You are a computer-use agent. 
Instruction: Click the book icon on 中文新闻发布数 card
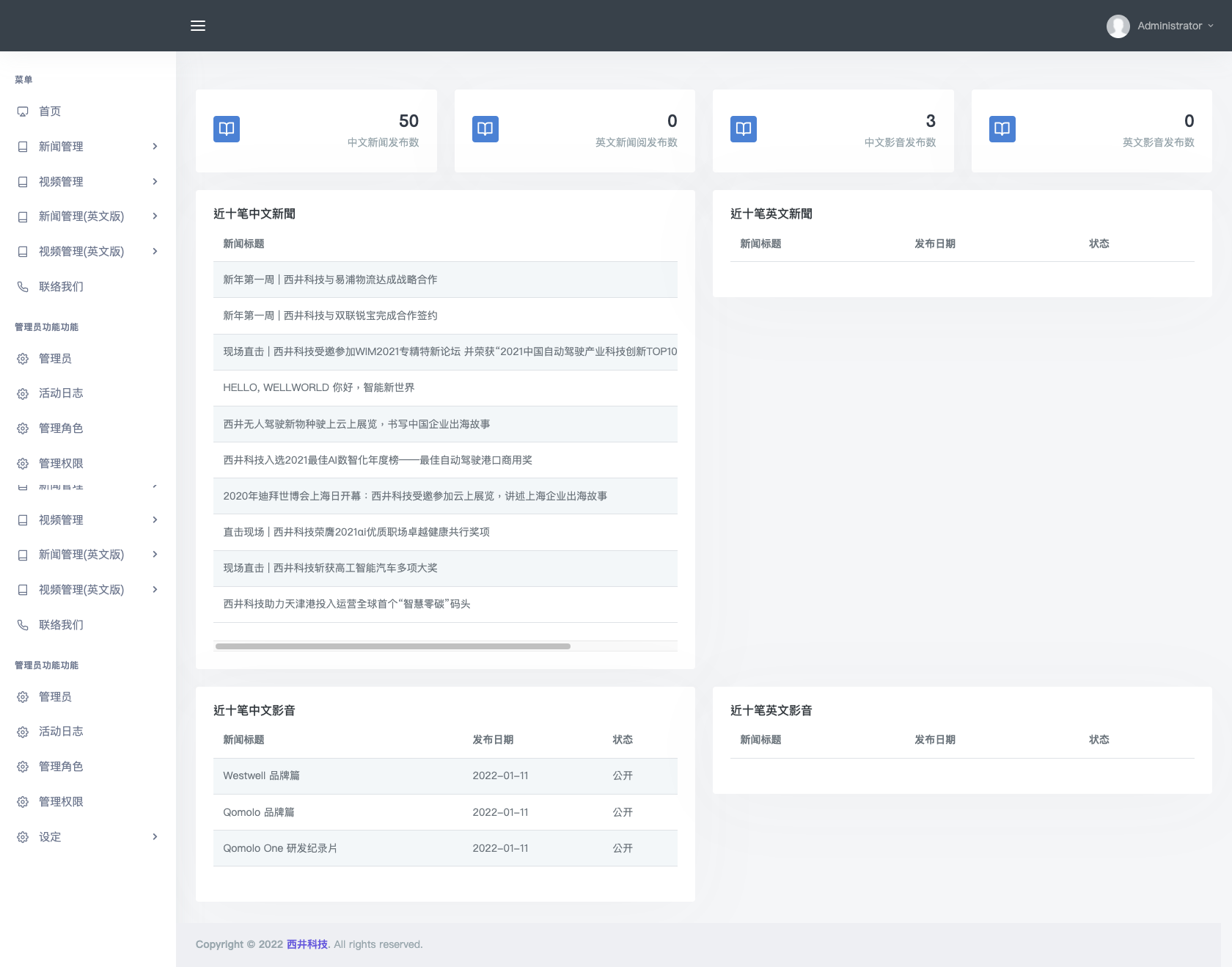pos(227,129)
